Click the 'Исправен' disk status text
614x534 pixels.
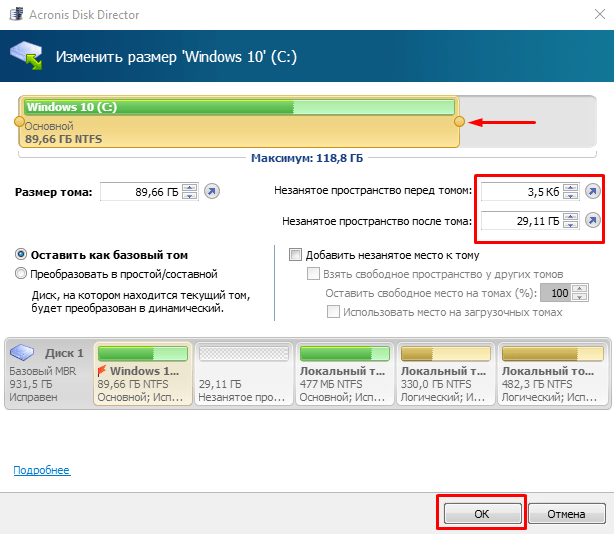pos(33,397)
